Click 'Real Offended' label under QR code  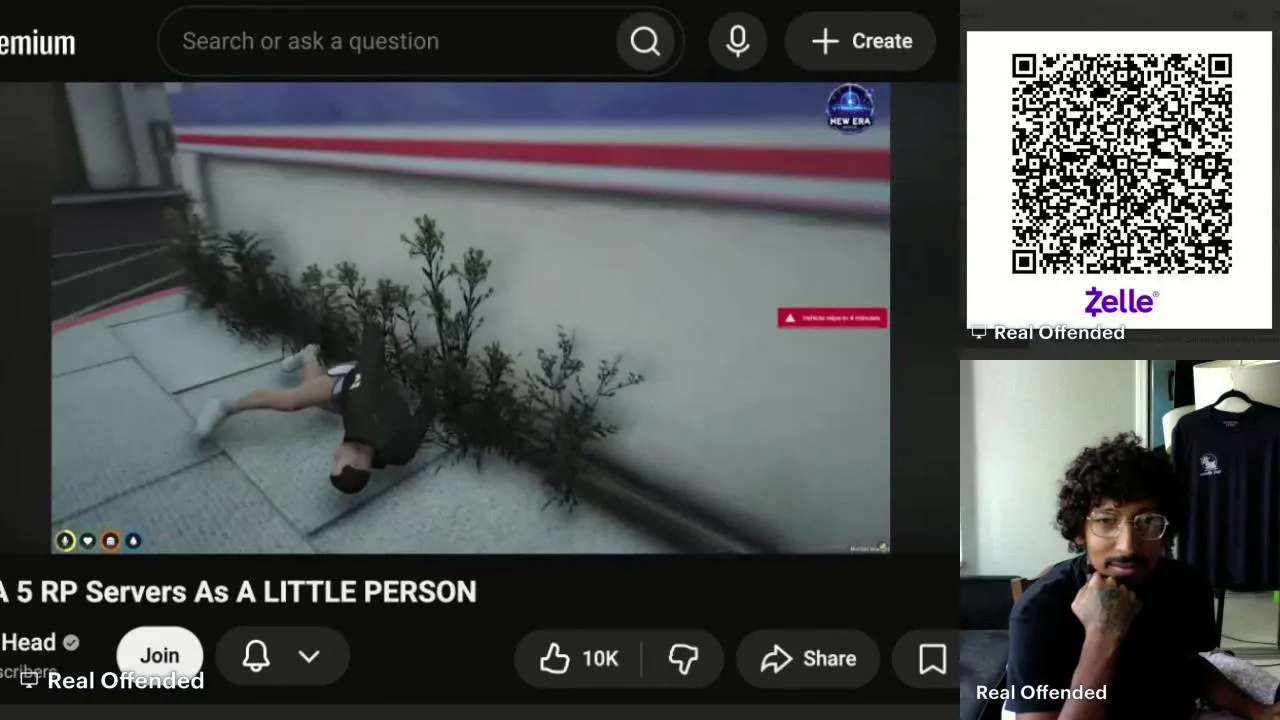(x=1059, y=333)
